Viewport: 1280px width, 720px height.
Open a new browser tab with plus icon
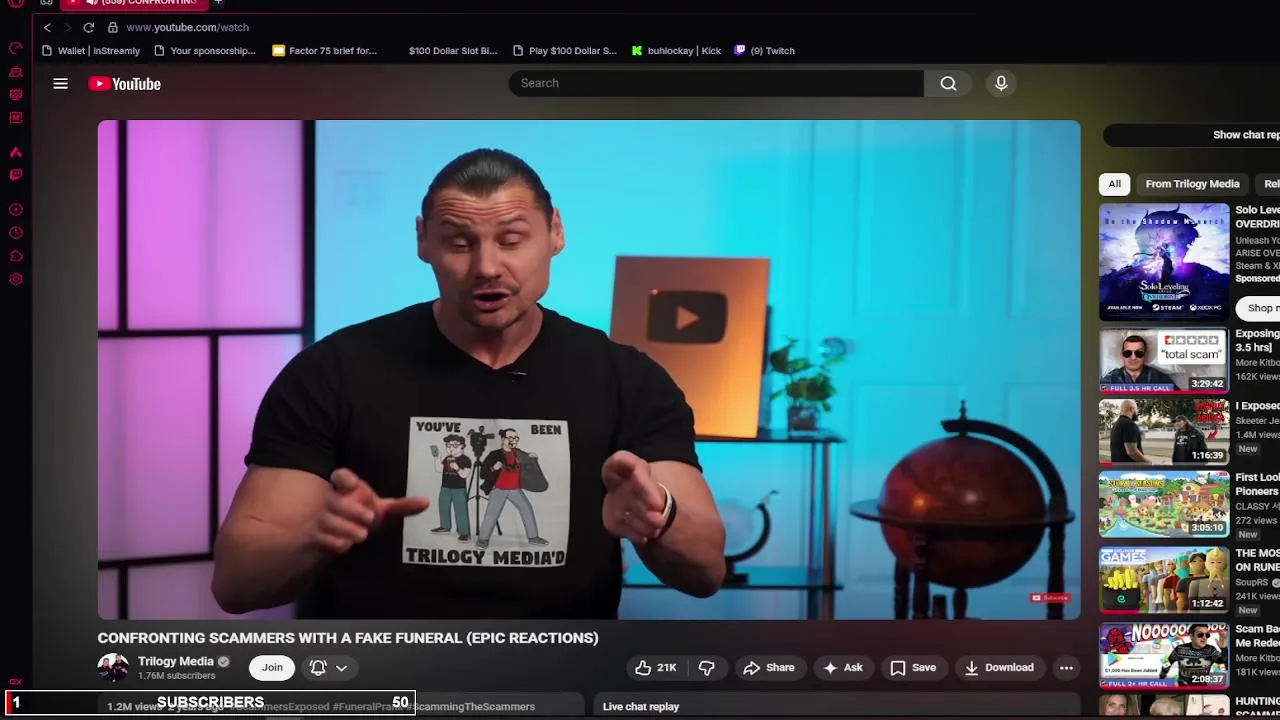[x=218, y=3]
